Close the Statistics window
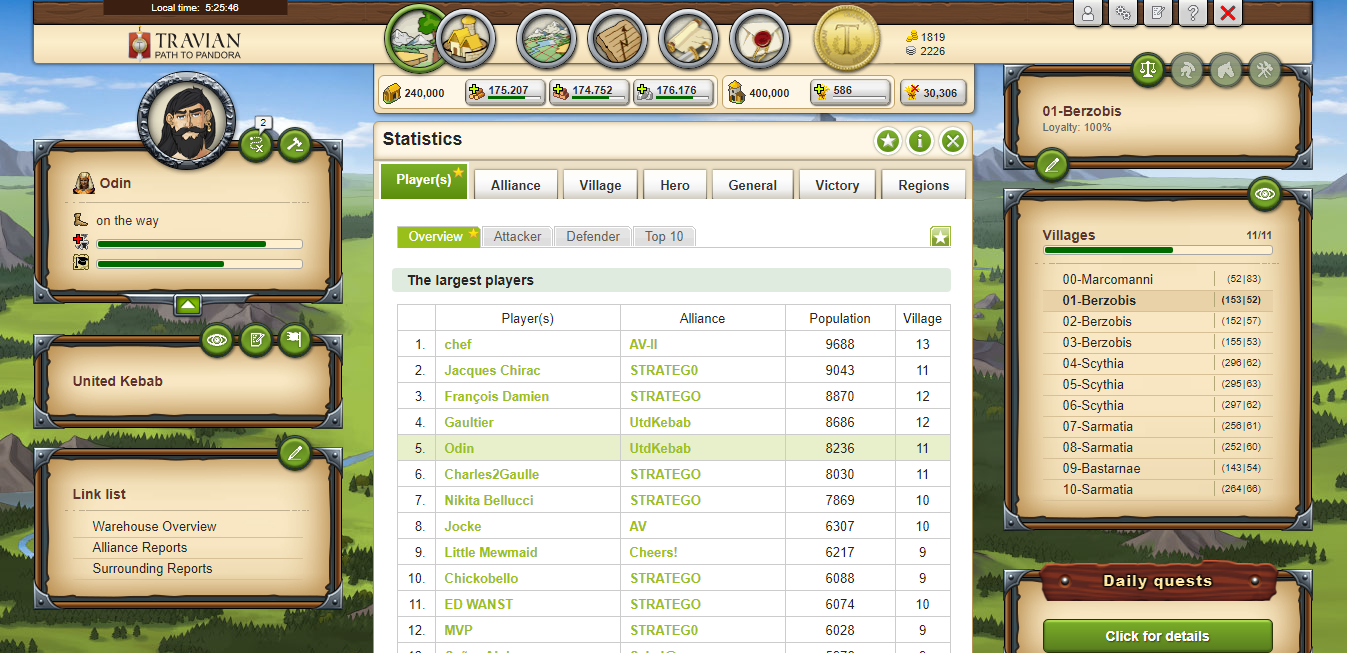The height and width of the screenshot is (653, 1347). click(x=953, y=141)
